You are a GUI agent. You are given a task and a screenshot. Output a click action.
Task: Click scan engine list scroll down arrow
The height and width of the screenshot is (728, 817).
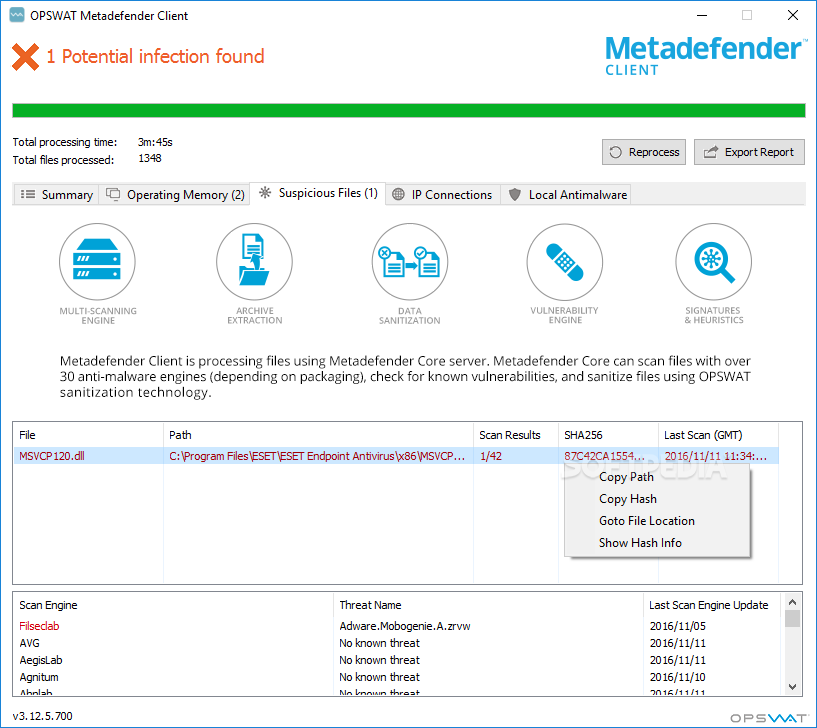793,687
